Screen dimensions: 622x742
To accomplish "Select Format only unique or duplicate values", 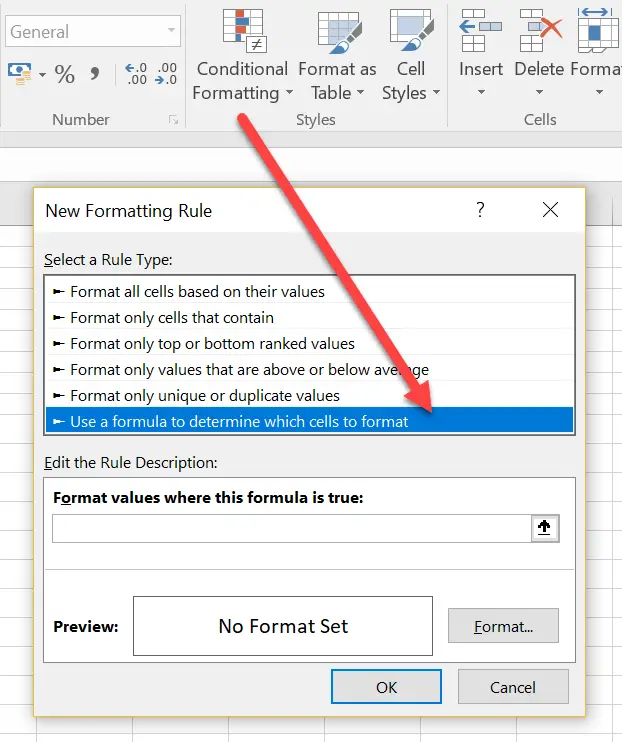I will [x=310, y=396].
